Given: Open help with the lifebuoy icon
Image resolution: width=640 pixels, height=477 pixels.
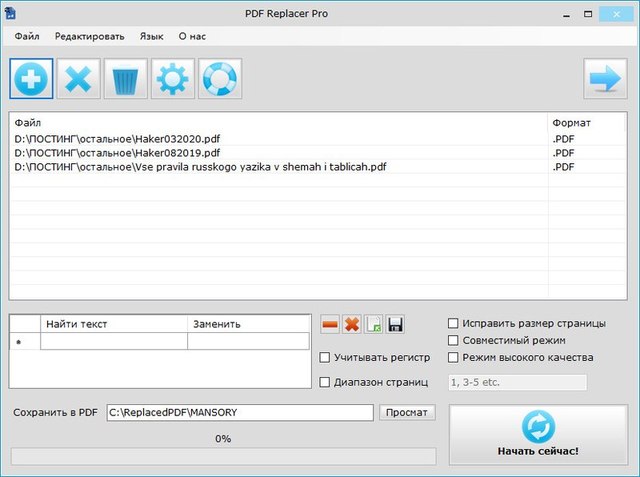Looking at the screenshot, I should point(220,78).
